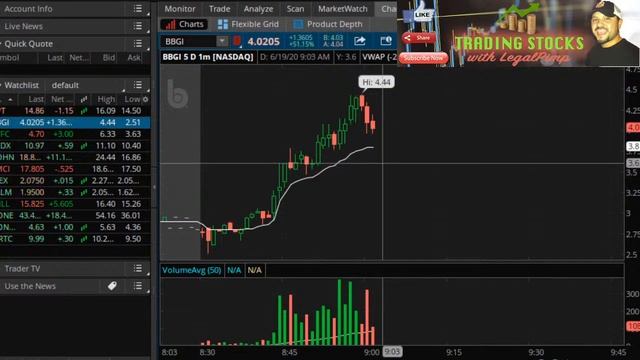Sort watchlist by the Last column header
640x360 pixels.
36,99
